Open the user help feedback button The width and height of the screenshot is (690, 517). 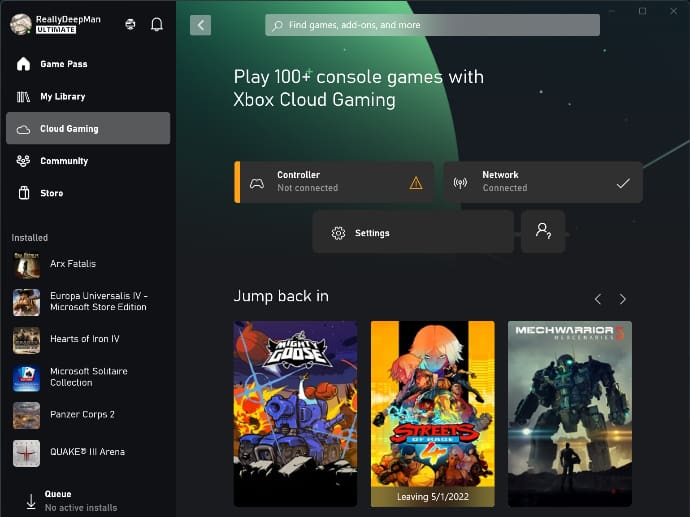coord(543,231)
